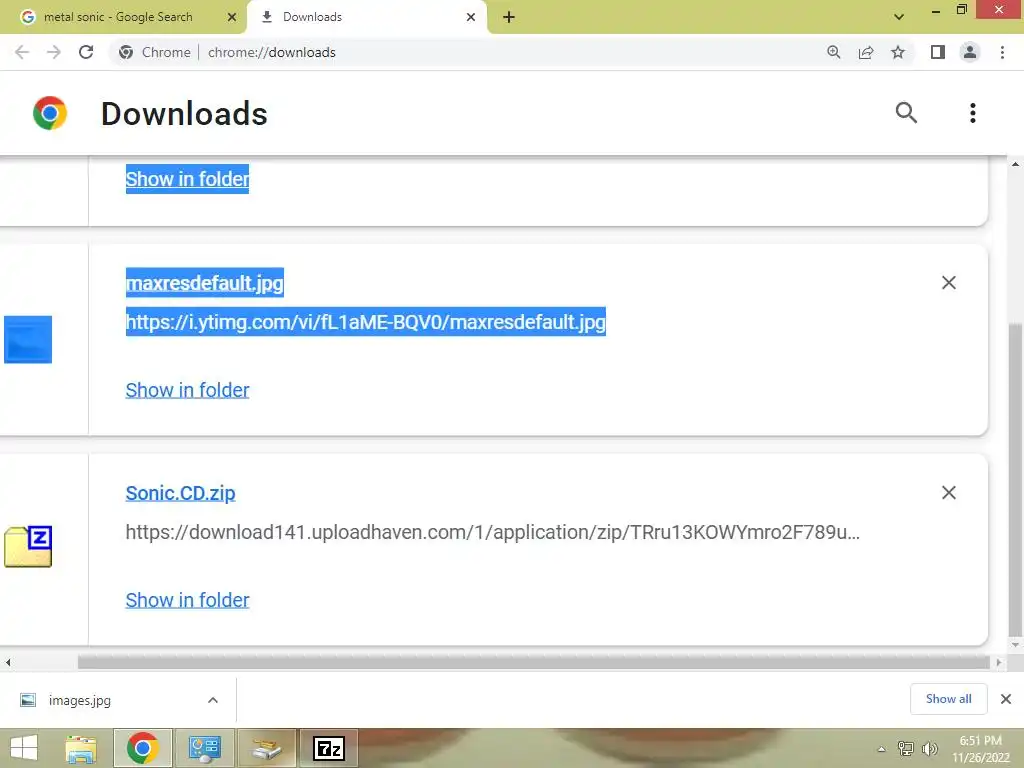1024x768 pixels.
Task: Click the i.ytimg.com source URL
Action: [366, 322]
